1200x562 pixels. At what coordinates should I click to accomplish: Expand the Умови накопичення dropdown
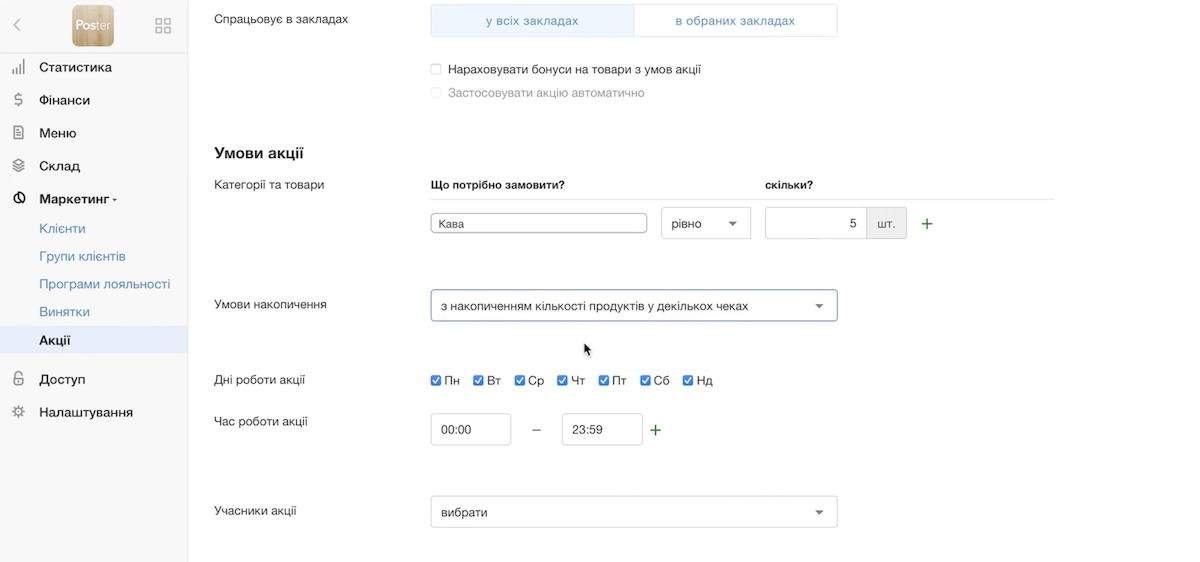634,306
